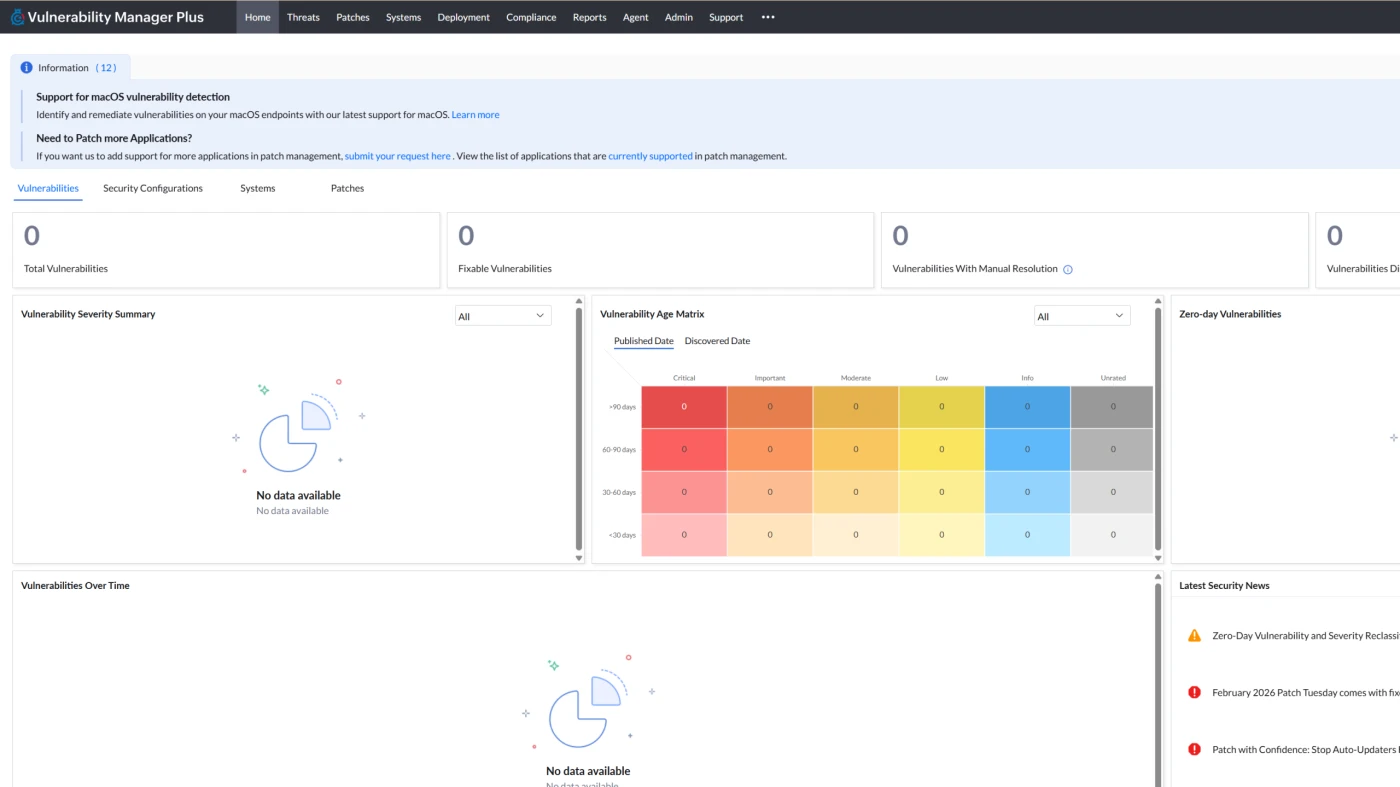Click the Zero-day Vulnerabilities panel title
This screenshot has height=787, width=1400.
[x=1230, y=314]
